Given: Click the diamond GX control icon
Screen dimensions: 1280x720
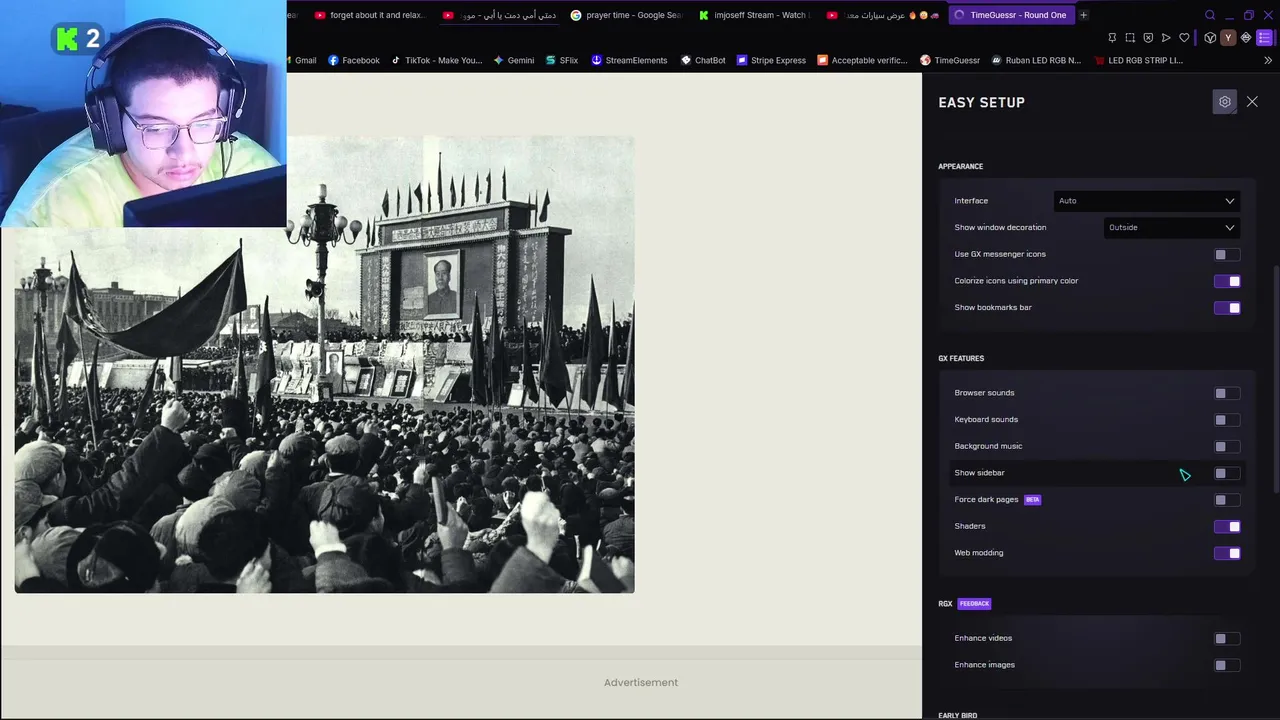Looking at the screenshot, I should click(1246, 38).
